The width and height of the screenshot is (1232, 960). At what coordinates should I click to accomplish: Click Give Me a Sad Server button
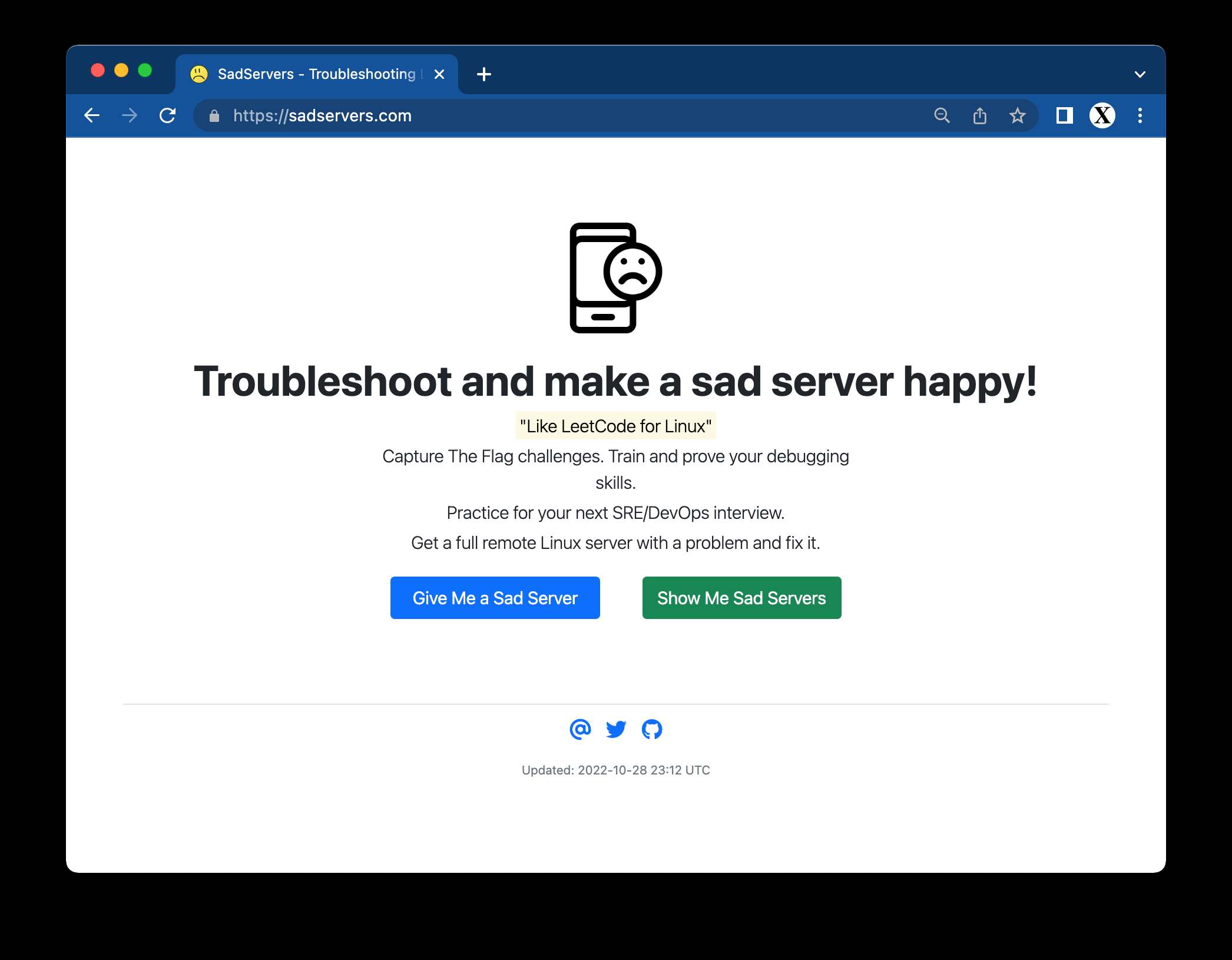(495, 598)
